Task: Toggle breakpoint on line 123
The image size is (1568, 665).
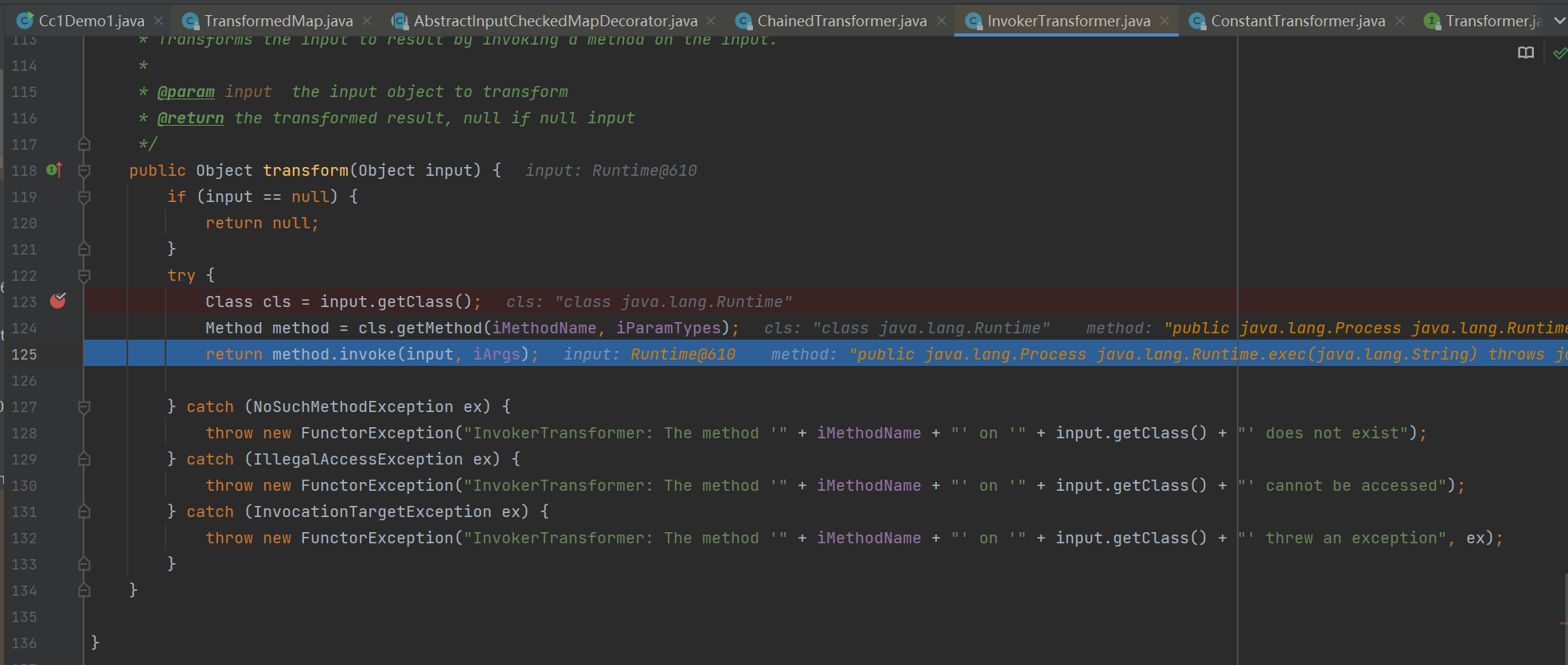Action: pyautogui.click(x=58, y=301)
